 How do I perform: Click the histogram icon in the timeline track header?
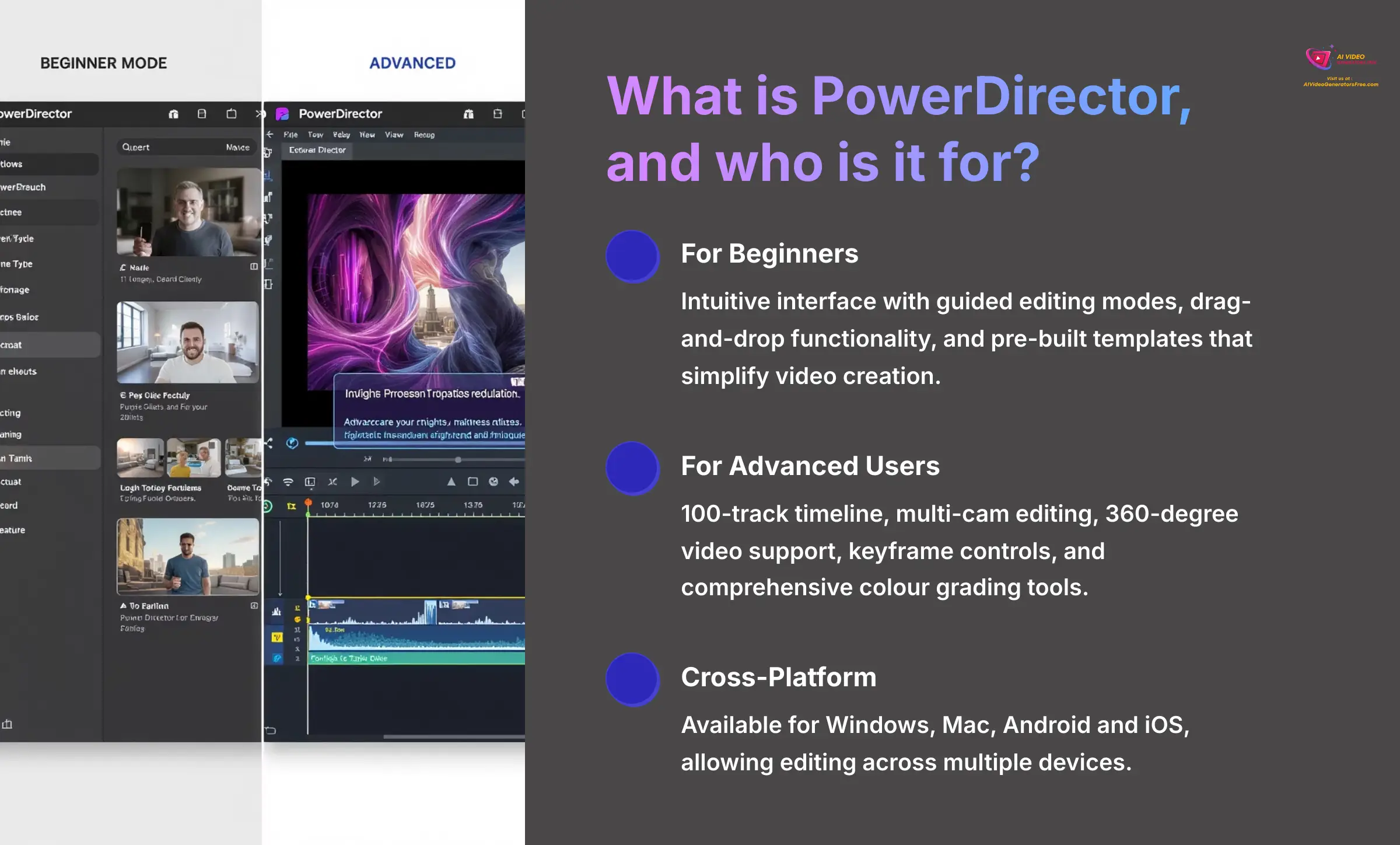pos(276,612)
